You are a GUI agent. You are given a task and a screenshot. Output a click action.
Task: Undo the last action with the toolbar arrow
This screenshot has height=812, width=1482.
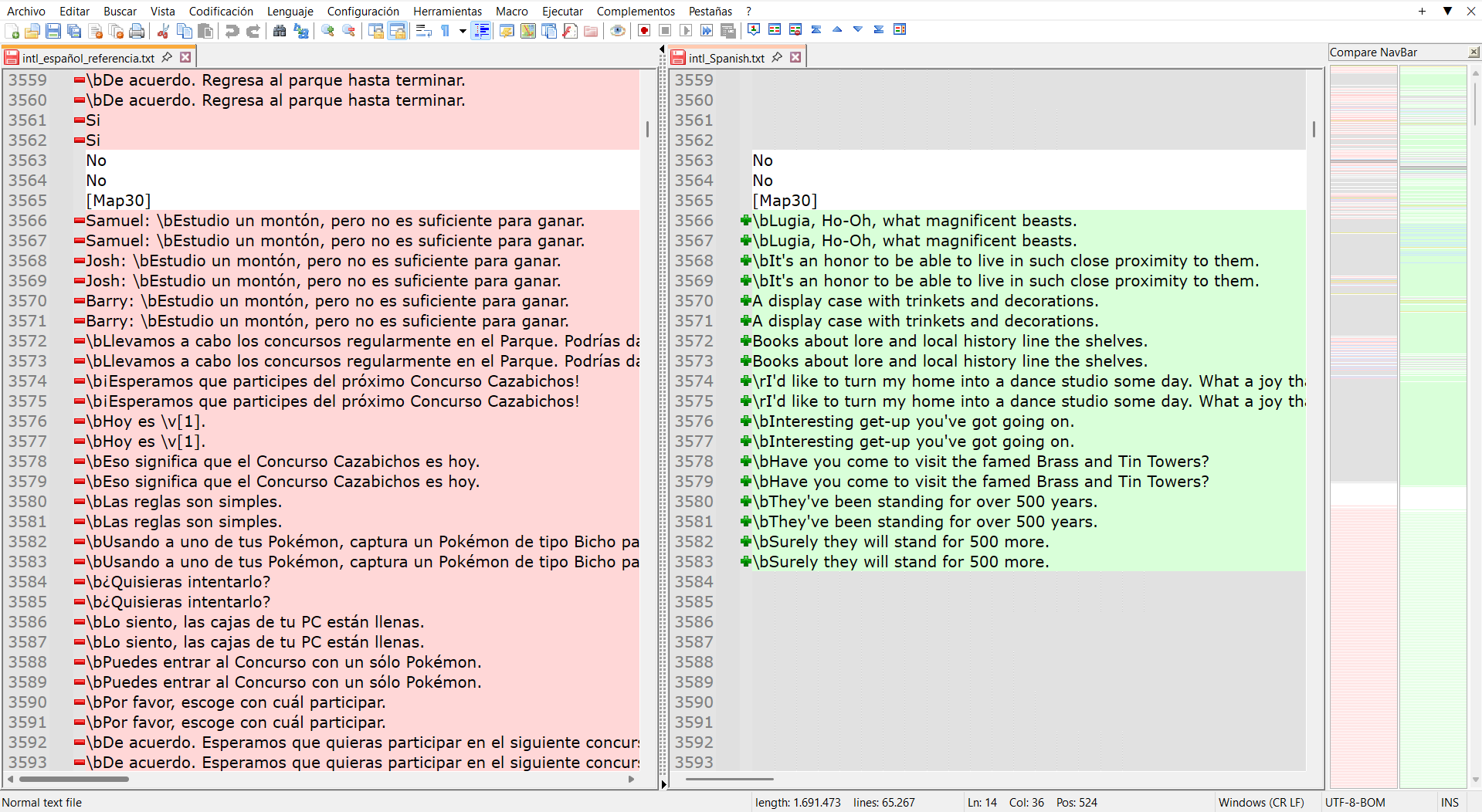[x=232, y=31]
